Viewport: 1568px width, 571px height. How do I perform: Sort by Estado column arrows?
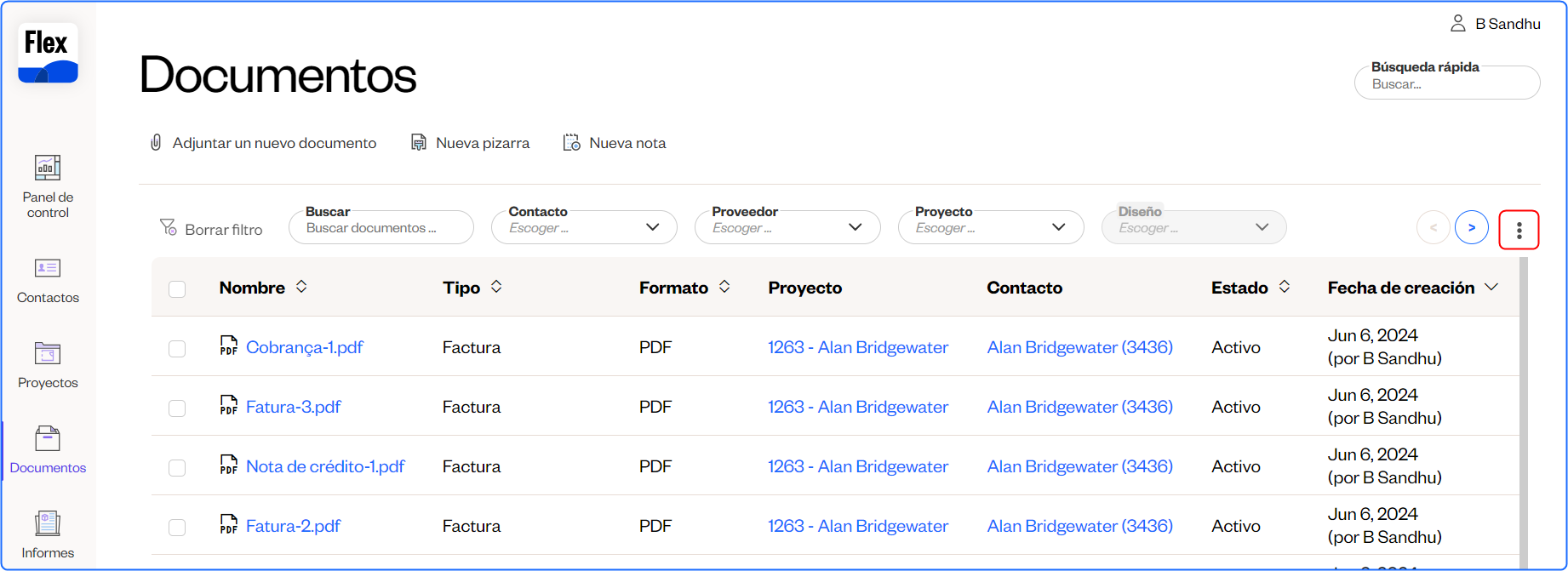pyautogui.click(x=1285, y=287)
